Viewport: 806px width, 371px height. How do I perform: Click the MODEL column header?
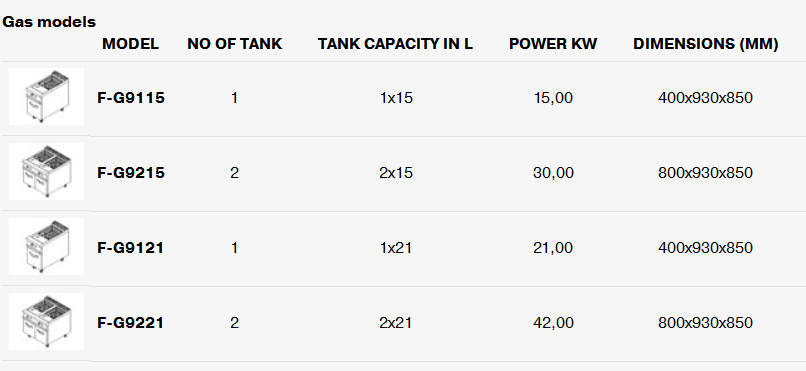[x=131, y=44]
